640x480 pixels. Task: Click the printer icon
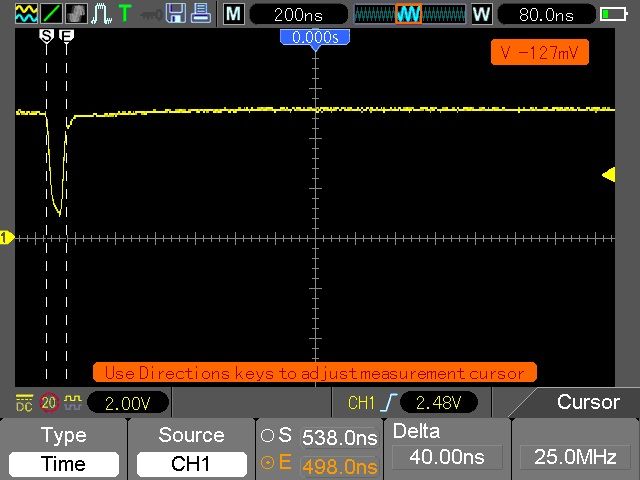[x=201, y=13]
